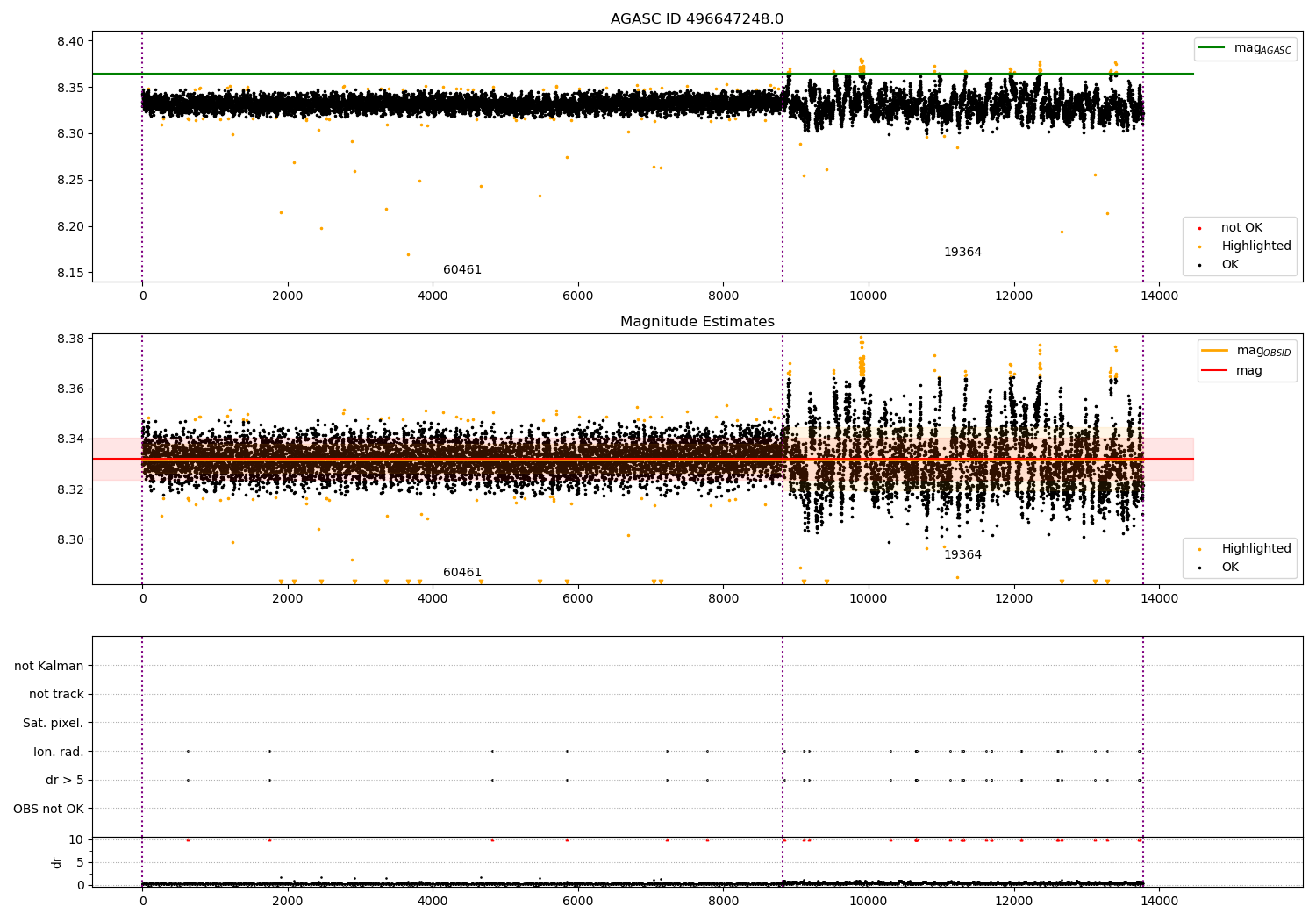Click the '19364' obsid label in top plot
The image size is (1316, 921).
pyautogui.click(x=962, y=253)
